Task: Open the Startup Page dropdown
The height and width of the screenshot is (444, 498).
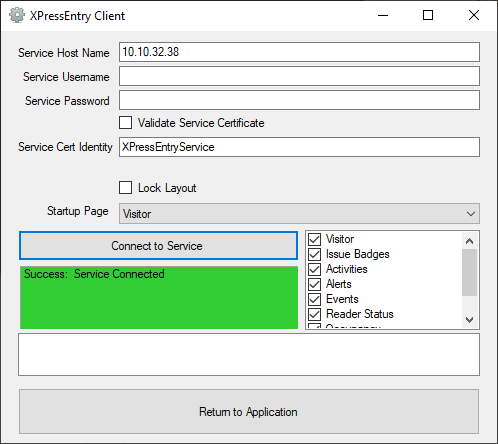Action: pos(299,214)
